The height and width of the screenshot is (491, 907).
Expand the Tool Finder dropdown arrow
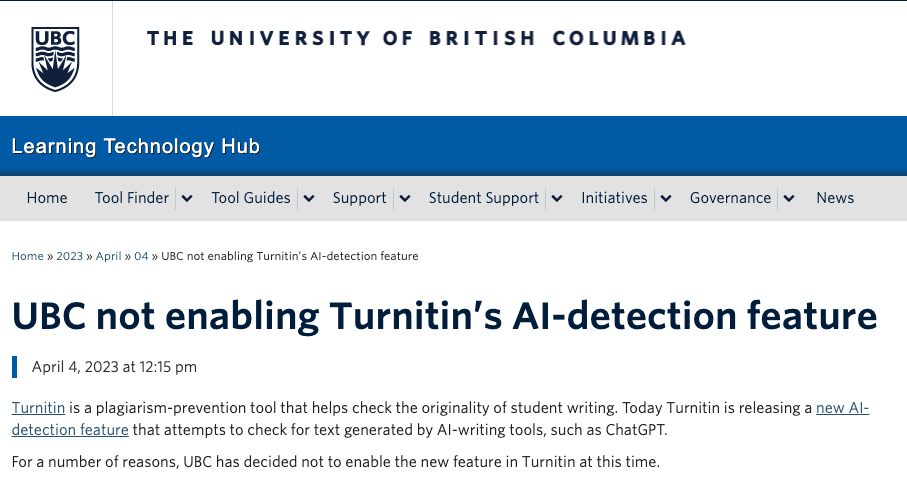187,198
